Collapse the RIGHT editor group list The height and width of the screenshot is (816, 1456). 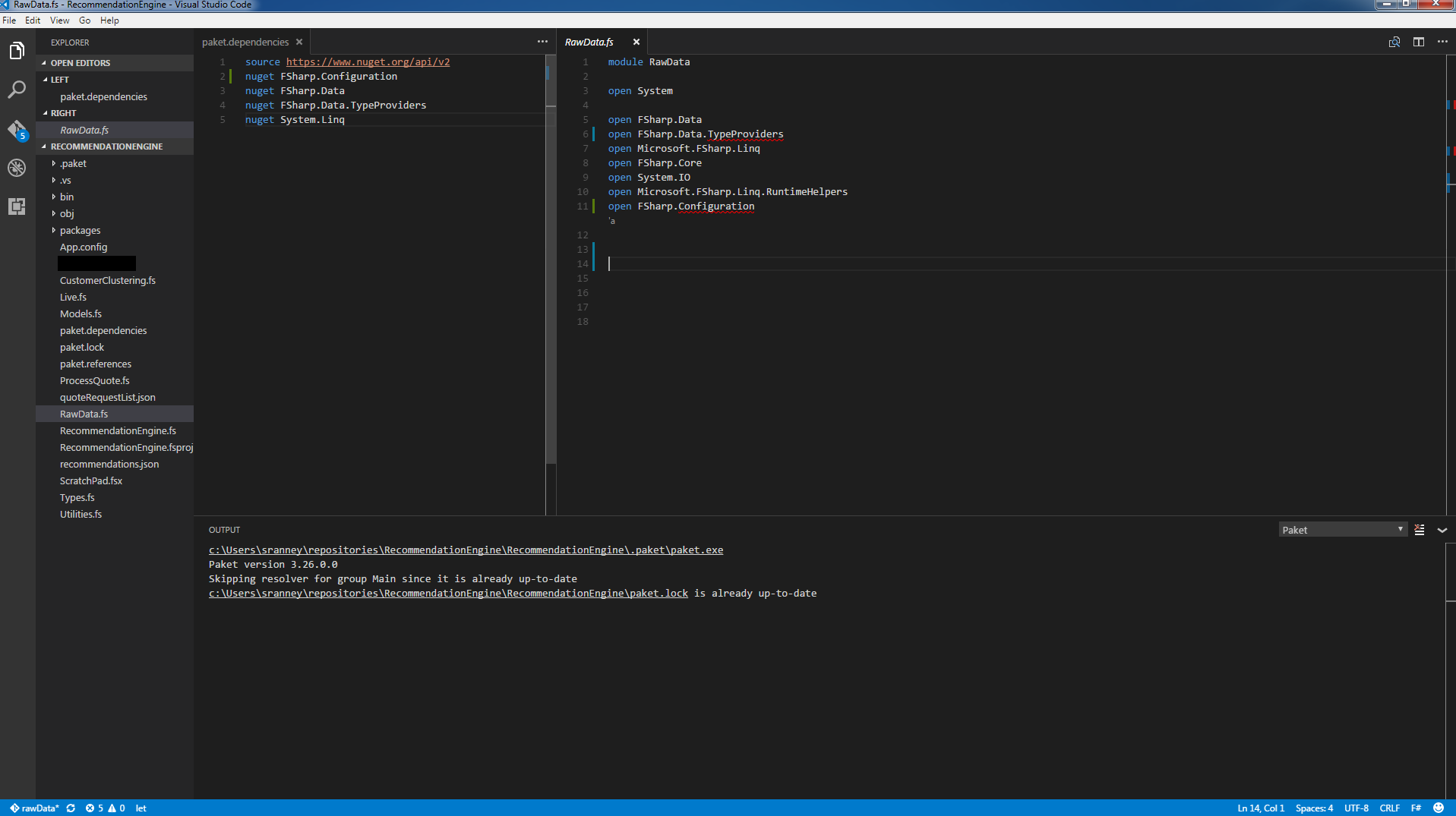[115, 113]
